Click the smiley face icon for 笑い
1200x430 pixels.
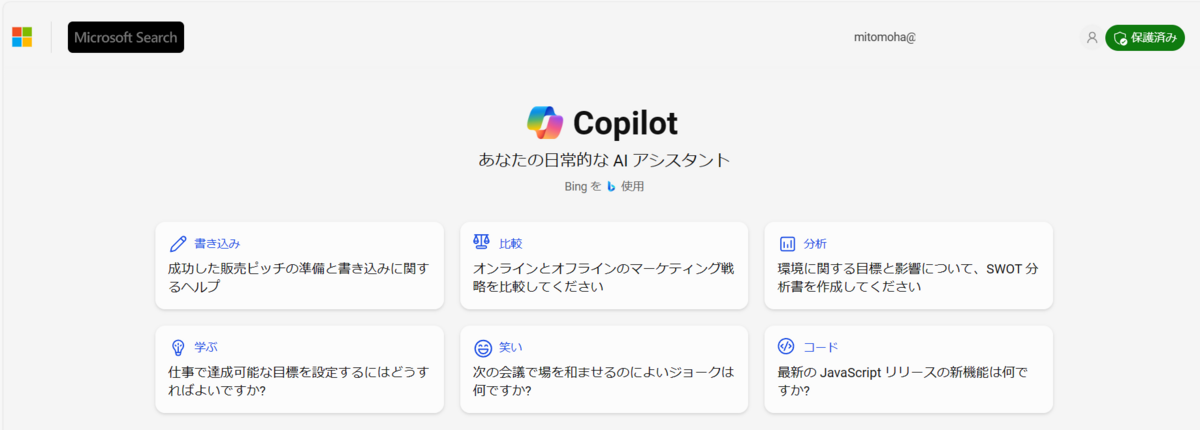click(482, 347)
